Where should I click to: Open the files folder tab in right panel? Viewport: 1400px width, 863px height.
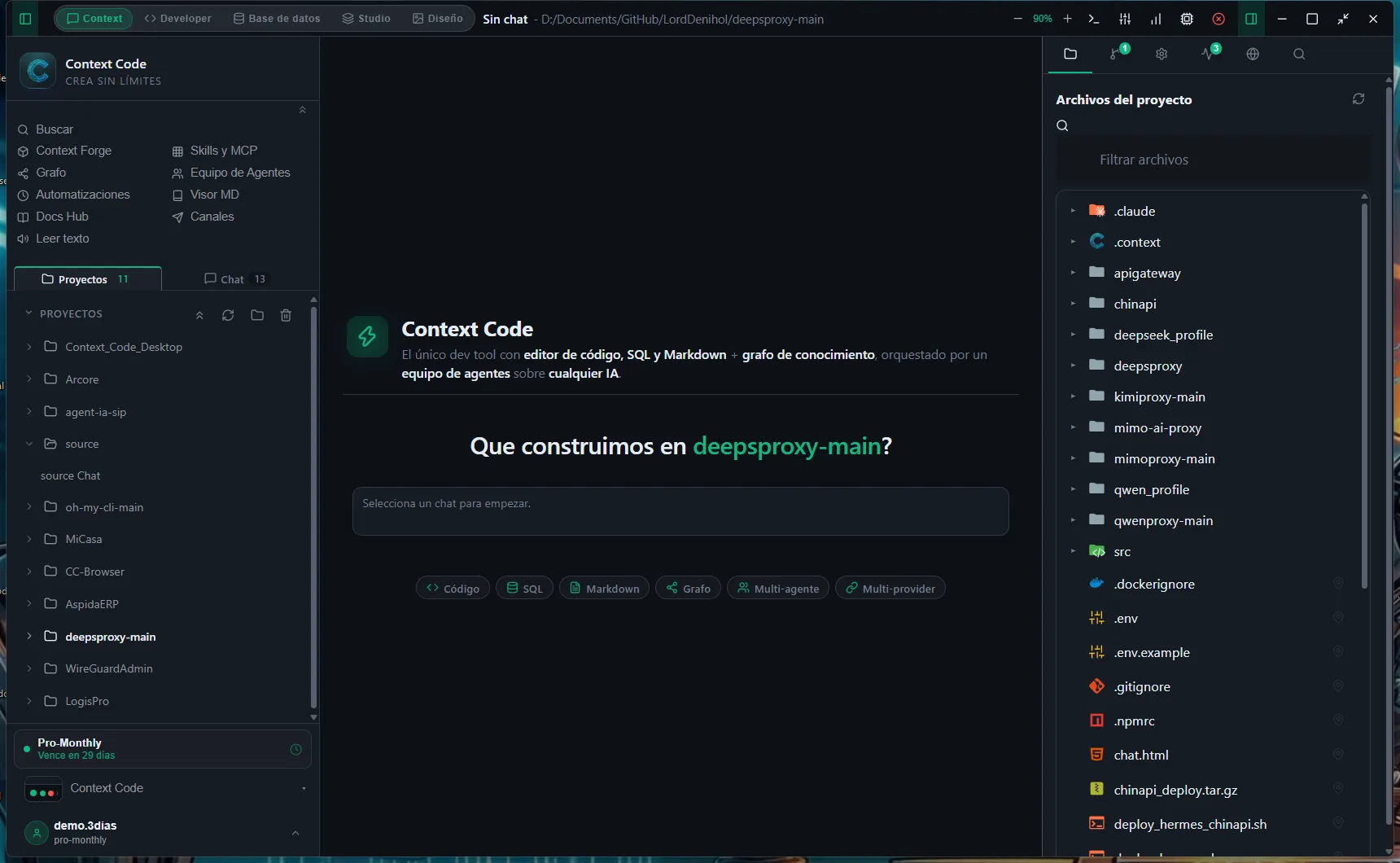point(1070,54)
